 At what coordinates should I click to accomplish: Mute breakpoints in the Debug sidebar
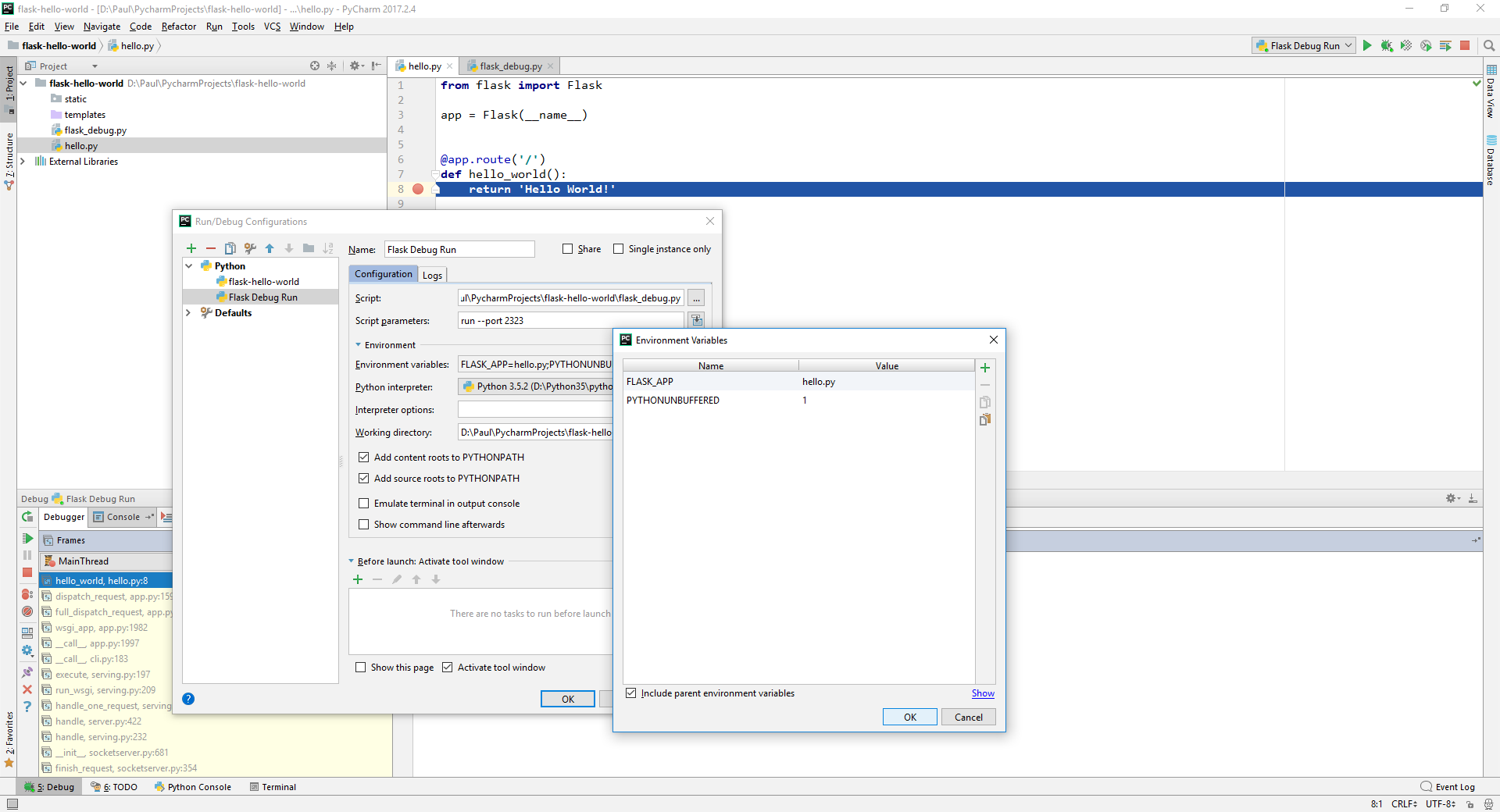pos(27,611)
